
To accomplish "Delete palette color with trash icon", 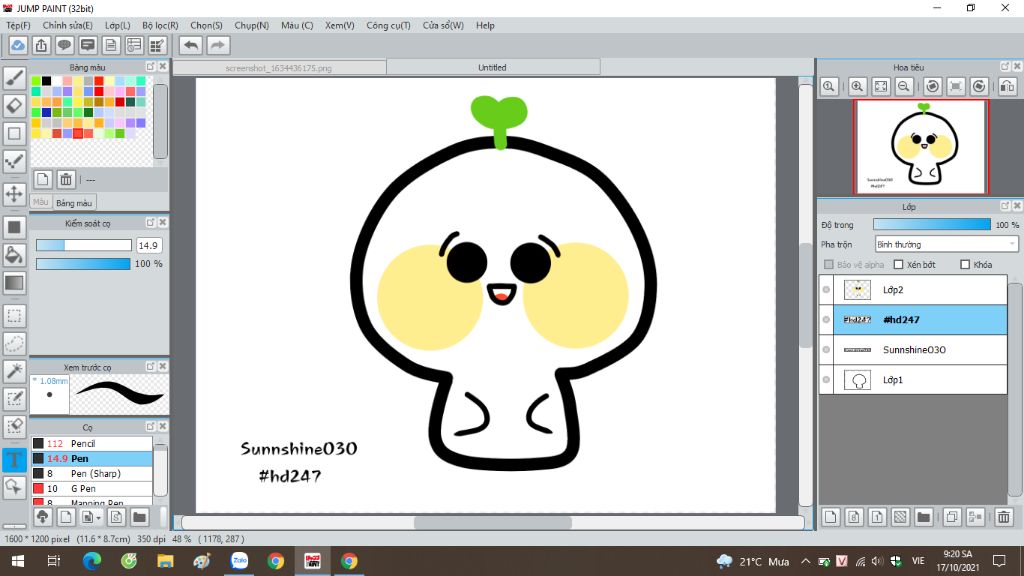I will [66, 179].
